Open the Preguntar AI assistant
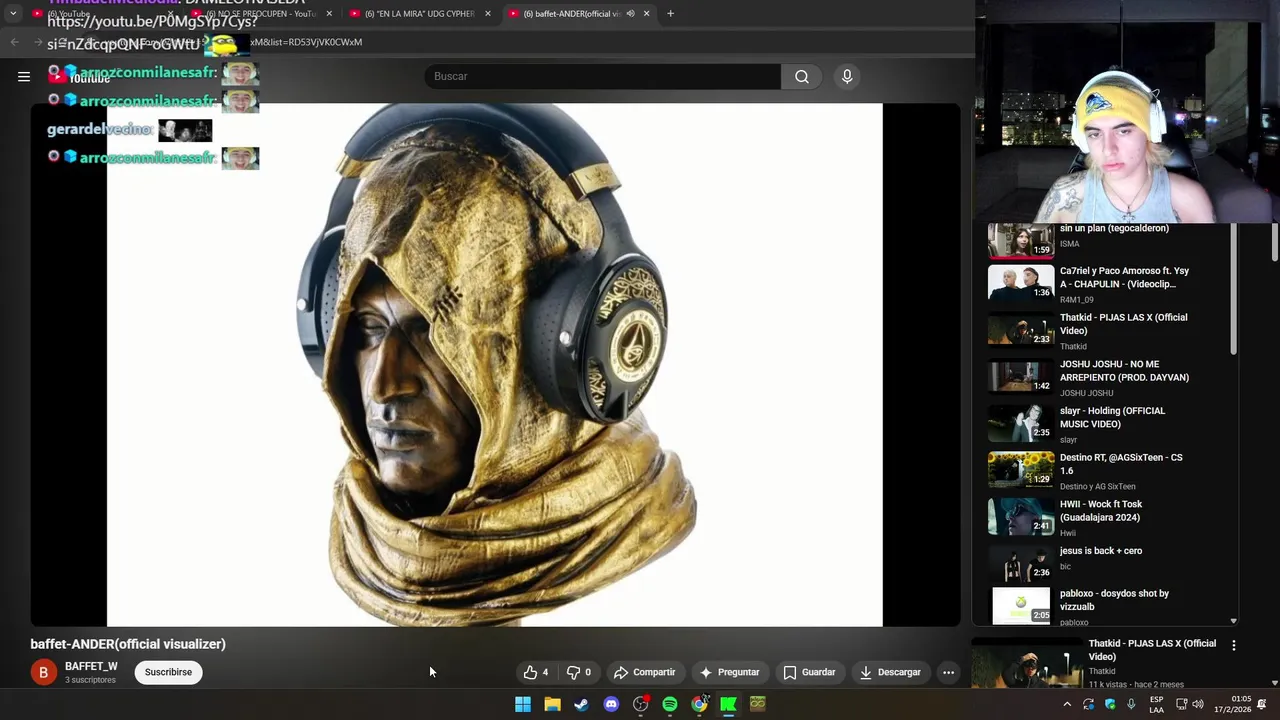 click(x=729, y=672)
